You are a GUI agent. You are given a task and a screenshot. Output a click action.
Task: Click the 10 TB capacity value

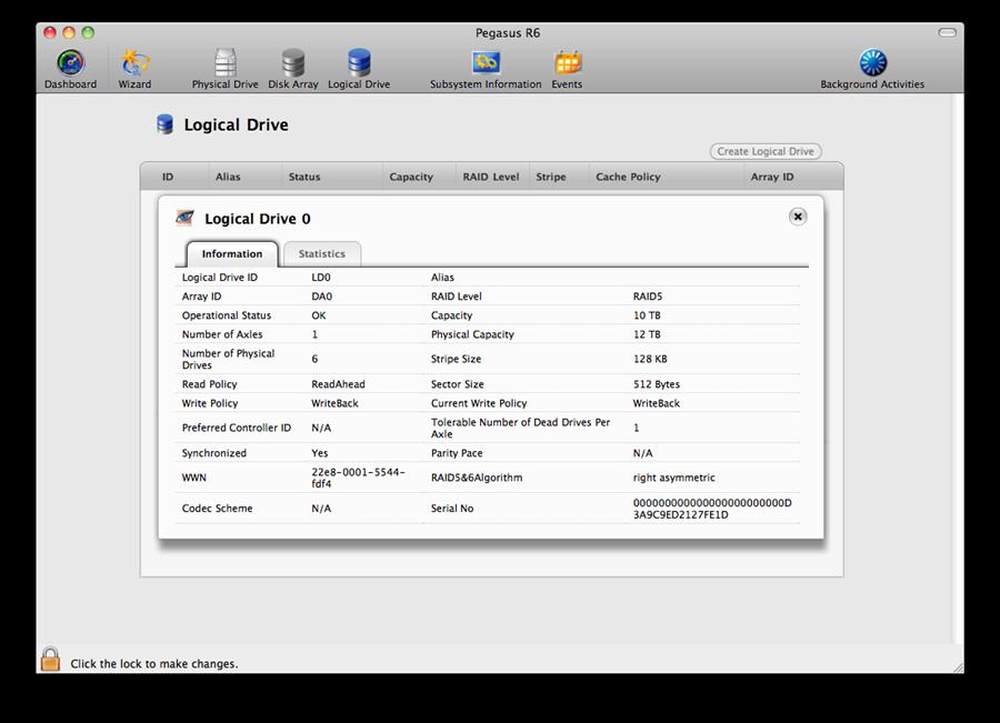click(647, 316)
